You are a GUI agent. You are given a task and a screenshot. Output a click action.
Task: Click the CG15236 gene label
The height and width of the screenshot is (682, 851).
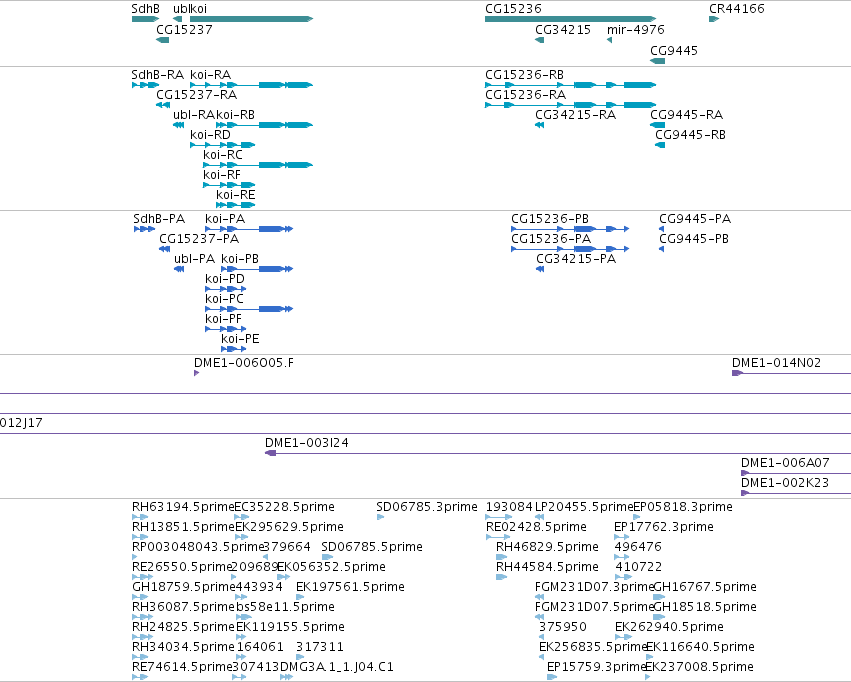(x=513, y=9)
